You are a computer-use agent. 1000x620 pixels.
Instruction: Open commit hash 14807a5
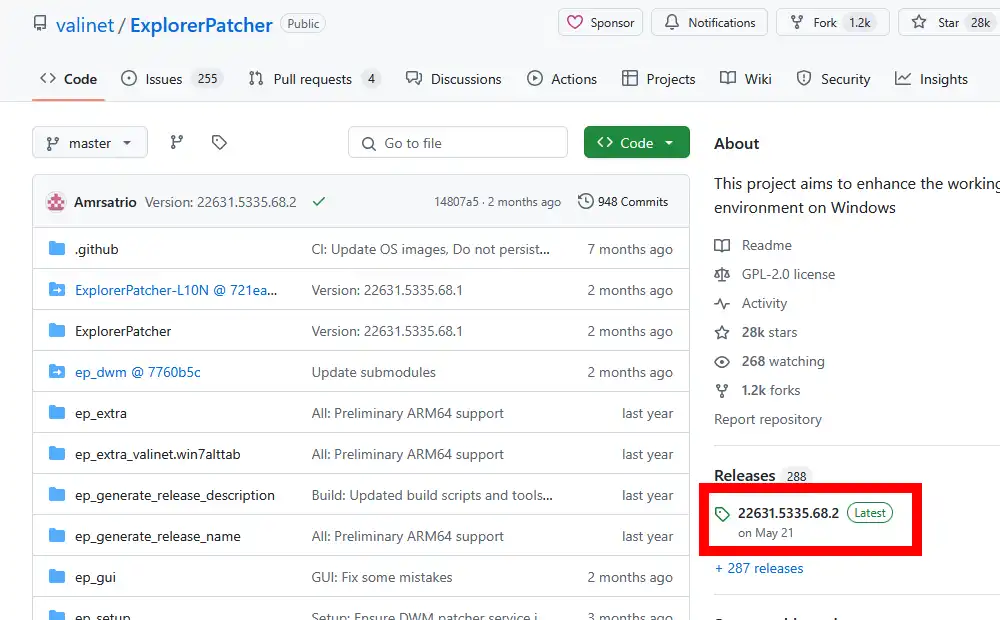tap(456, 202)
